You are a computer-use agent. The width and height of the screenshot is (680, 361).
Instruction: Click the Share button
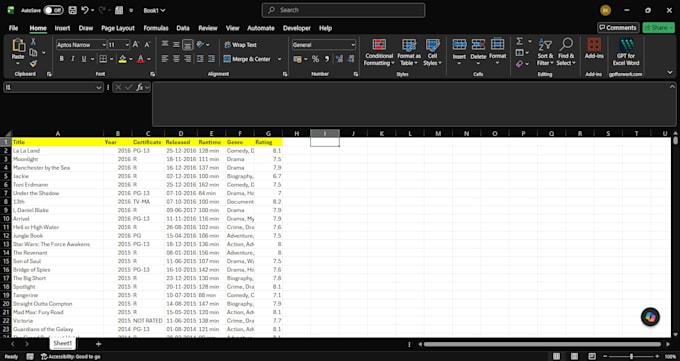tap(658, 27)
